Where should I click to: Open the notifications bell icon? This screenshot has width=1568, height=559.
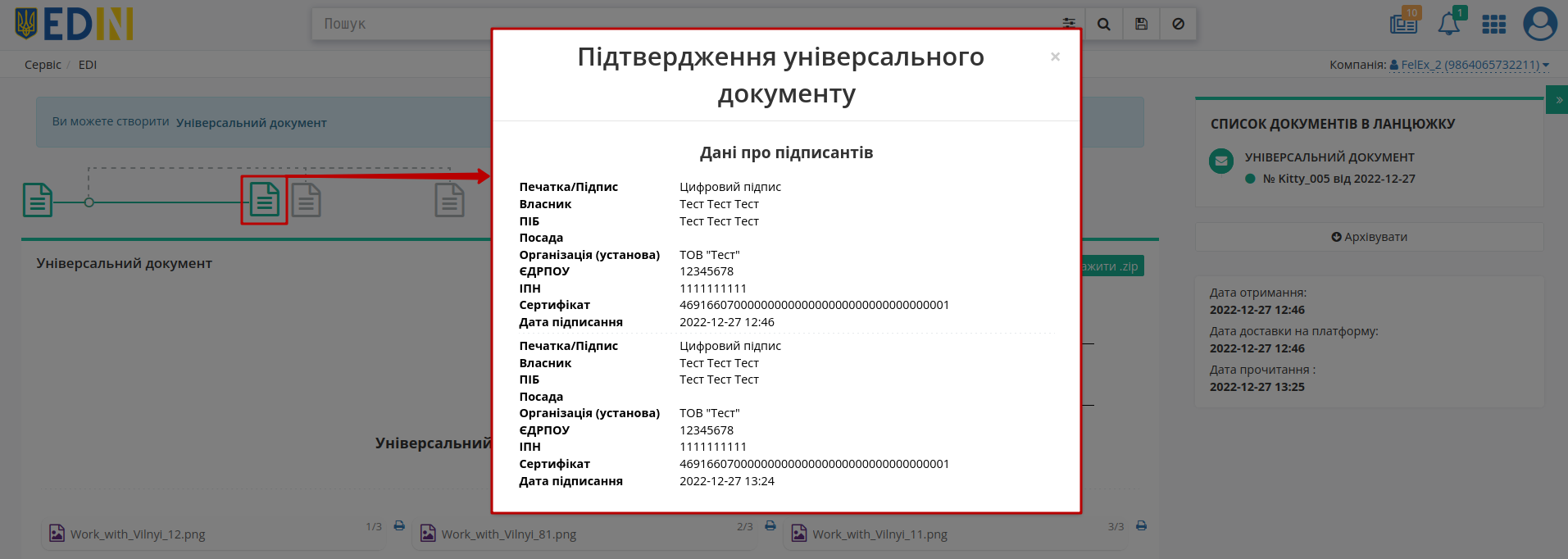tap(1449, 23)
